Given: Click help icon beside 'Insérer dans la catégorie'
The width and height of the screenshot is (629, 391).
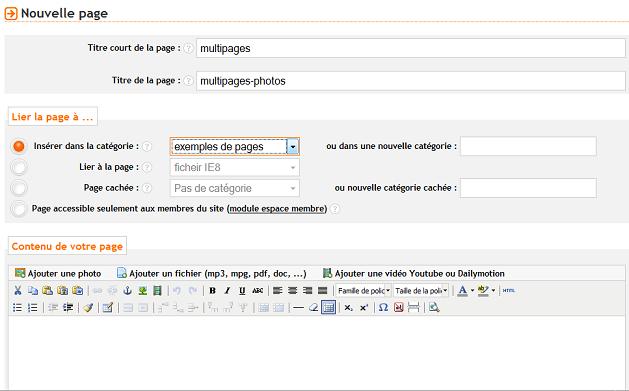Looking at the screenshot, I should [147, 146].
